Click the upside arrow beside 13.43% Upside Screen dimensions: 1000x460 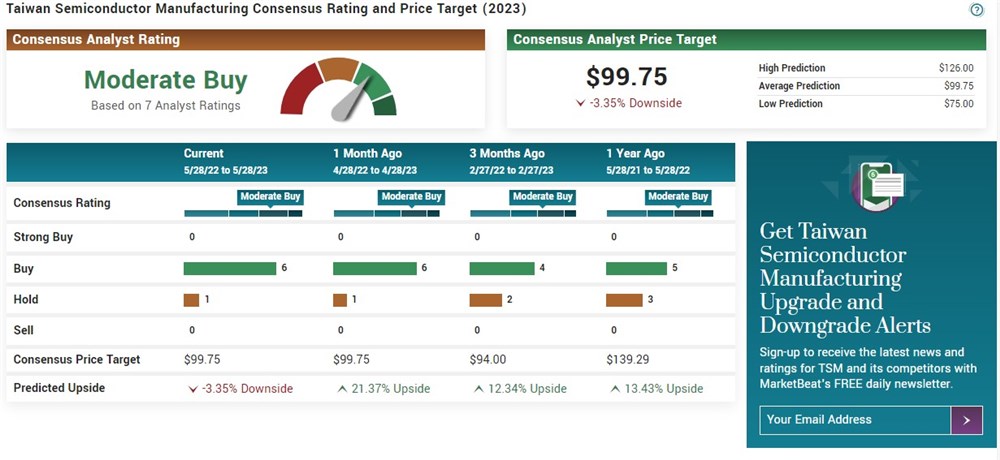pyautogui.click(x=614, y=388)
